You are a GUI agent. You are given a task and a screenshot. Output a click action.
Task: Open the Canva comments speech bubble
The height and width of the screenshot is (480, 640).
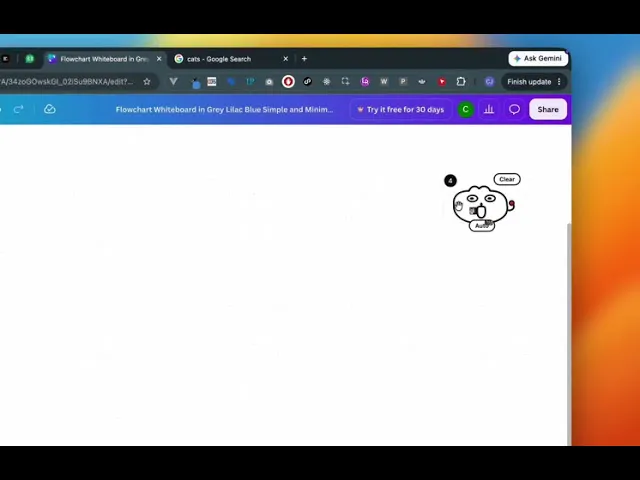coord(514,109)
